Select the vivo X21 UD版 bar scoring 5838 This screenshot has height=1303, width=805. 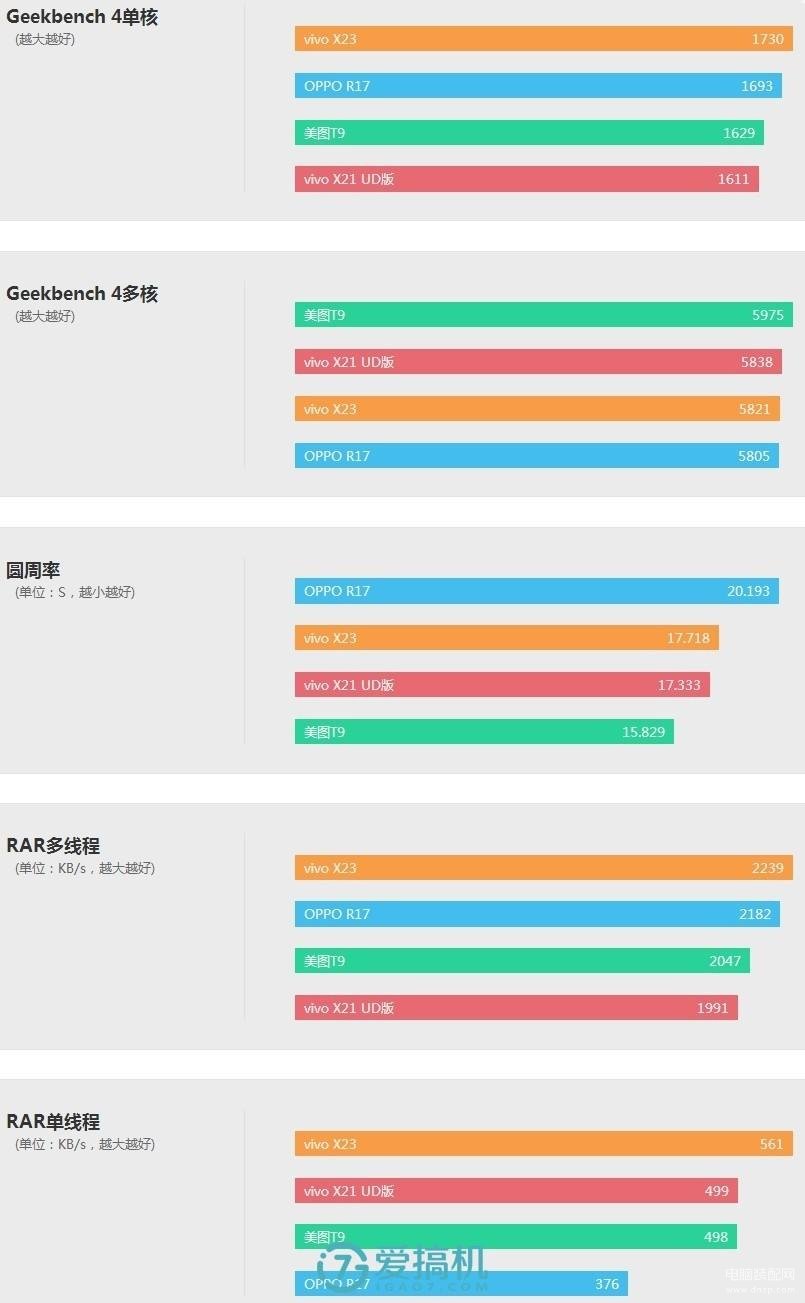538,362
